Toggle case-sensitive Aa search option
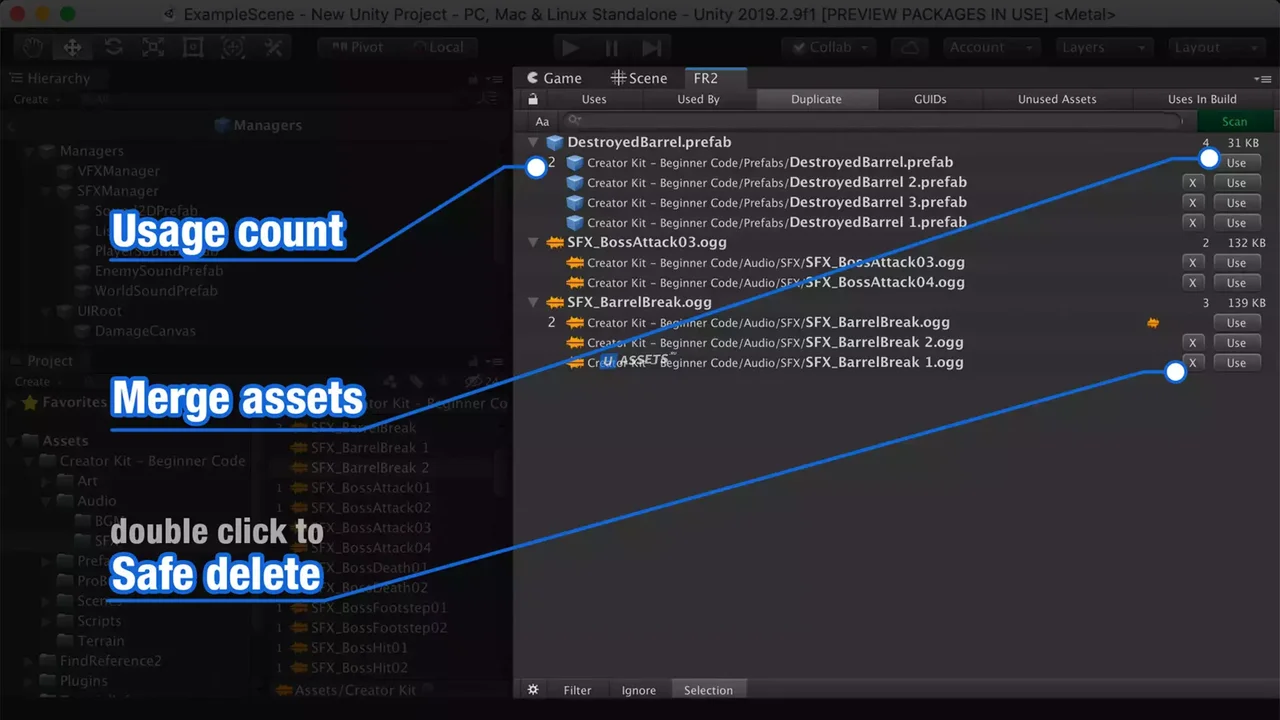This screenshot has width=1280, height=720. tap(542, 121)
